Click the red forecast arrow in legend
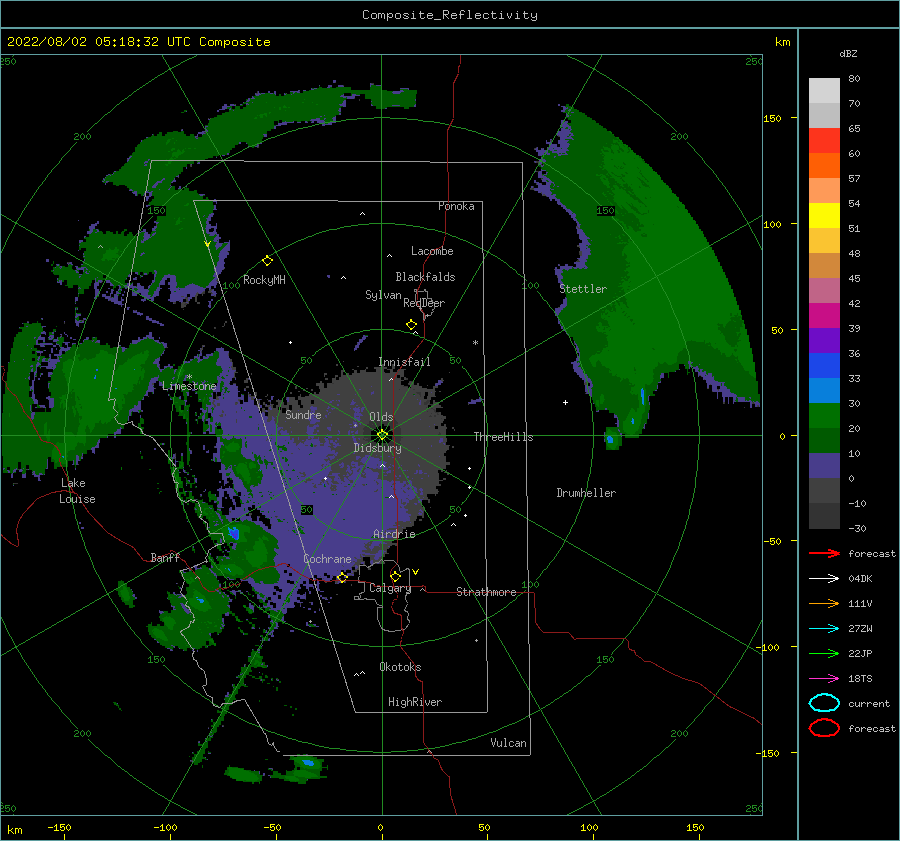This screenshot has height=841, width=900. 824,553
